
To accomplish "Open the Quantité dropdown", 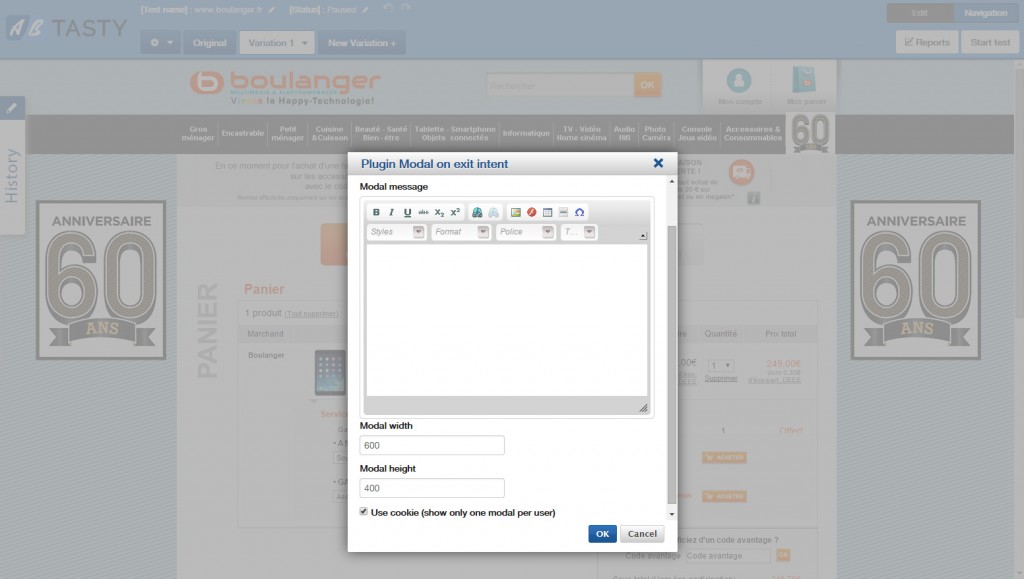I will 721,366.
